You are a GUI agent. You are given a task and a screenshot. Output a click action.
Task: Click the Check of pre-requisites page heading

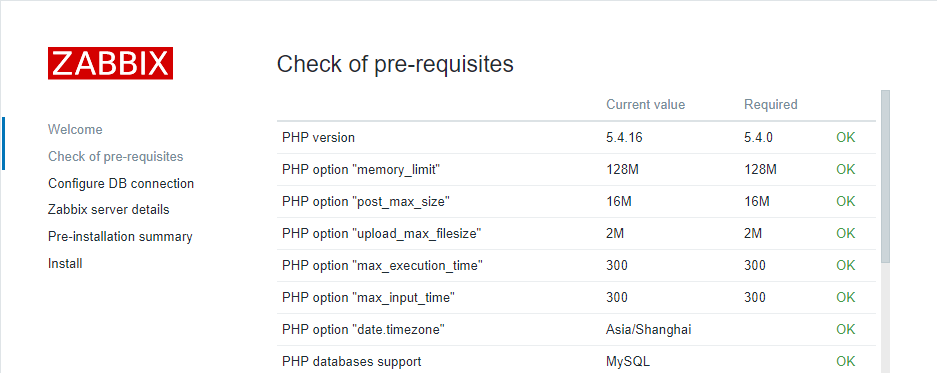click(395, 64)
